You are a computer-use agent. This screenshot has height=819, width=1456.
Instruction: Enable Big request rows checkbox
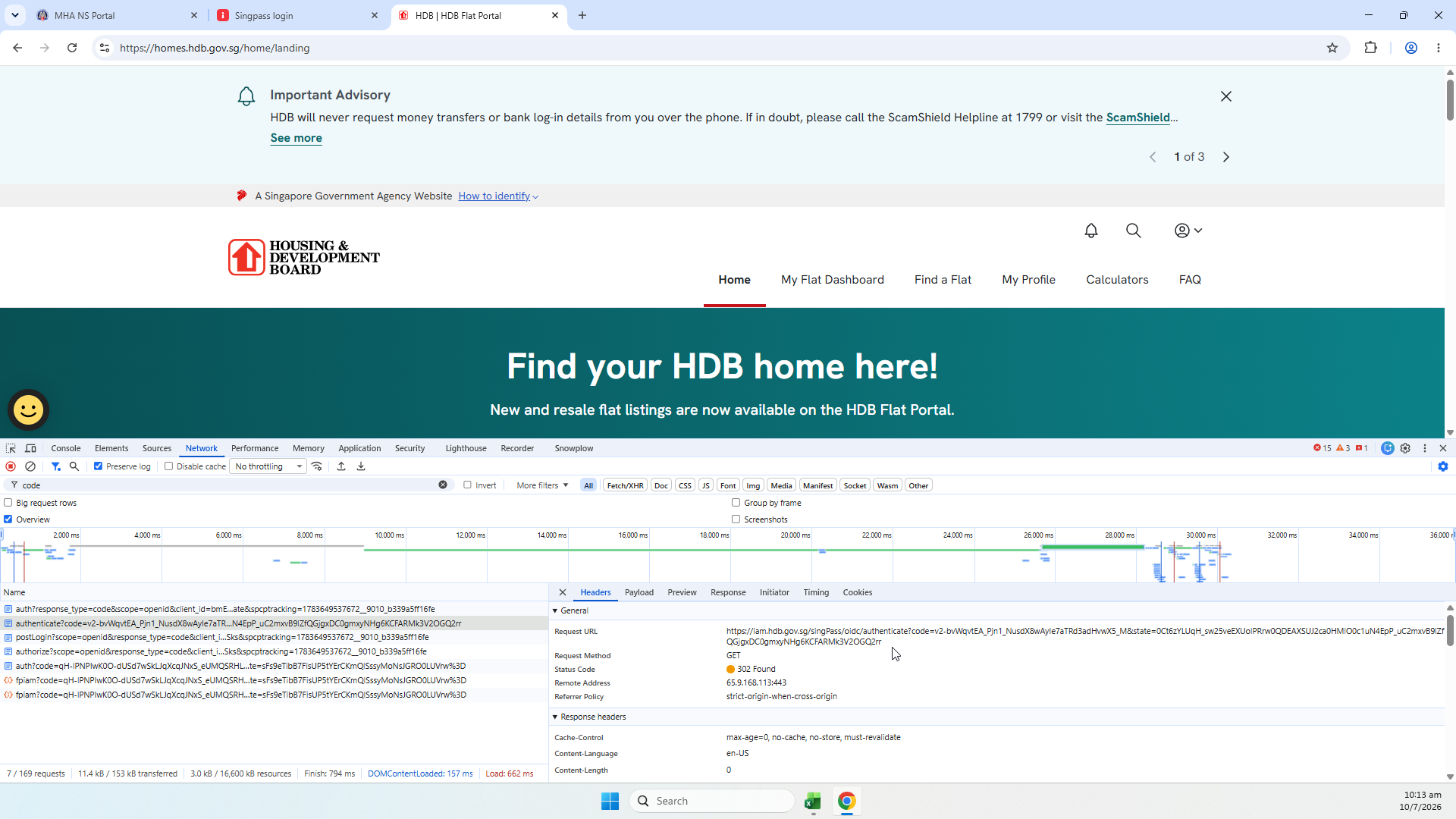[x=8, y=503]
